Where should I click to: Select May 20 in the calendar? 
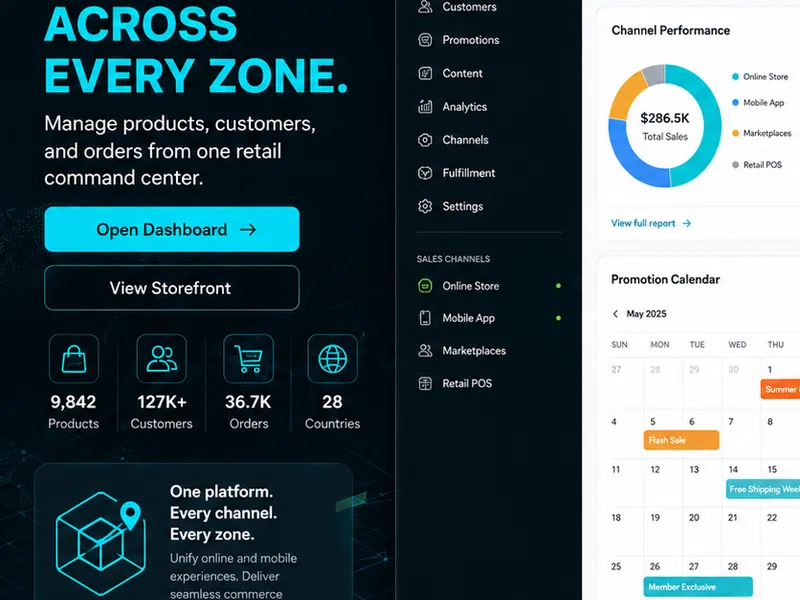[694, 517]
